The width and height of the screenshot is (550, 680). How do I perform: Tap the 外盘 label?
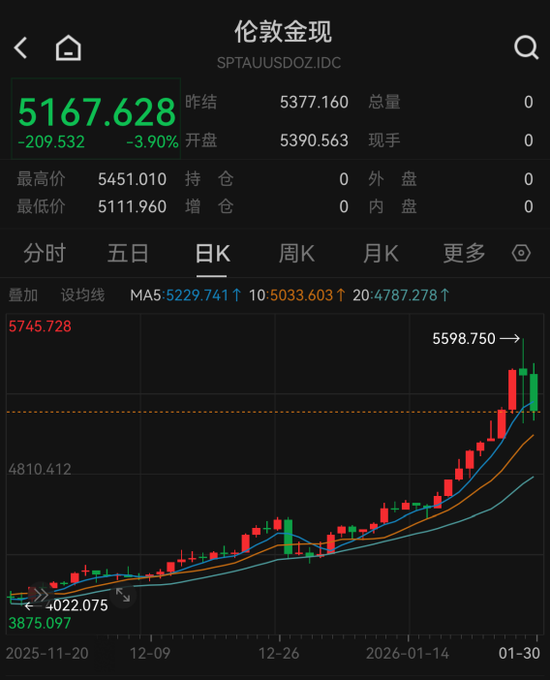tap(393, 179)
